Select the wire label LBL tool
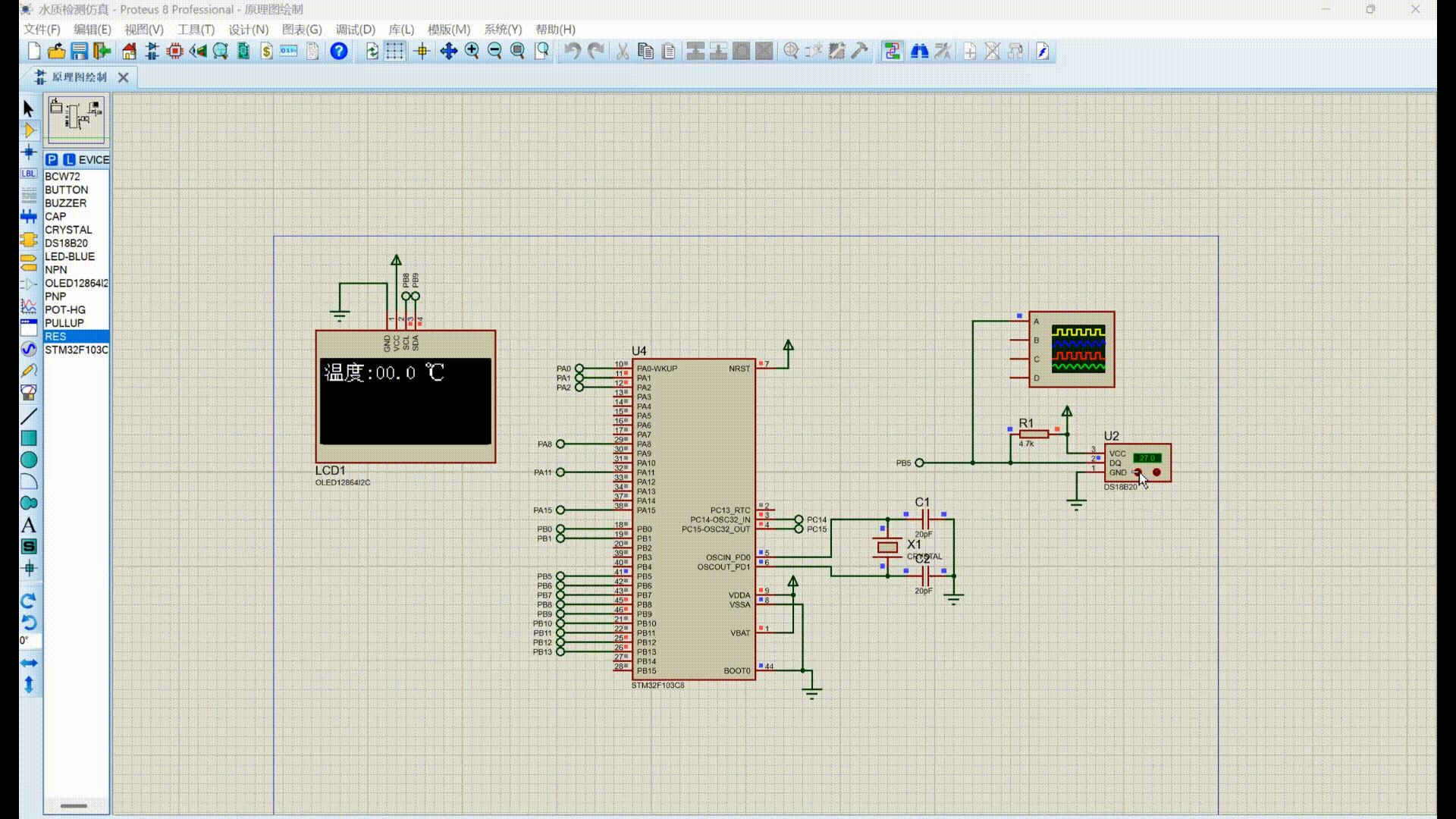 pyautogui.click(x=29, y=172)
